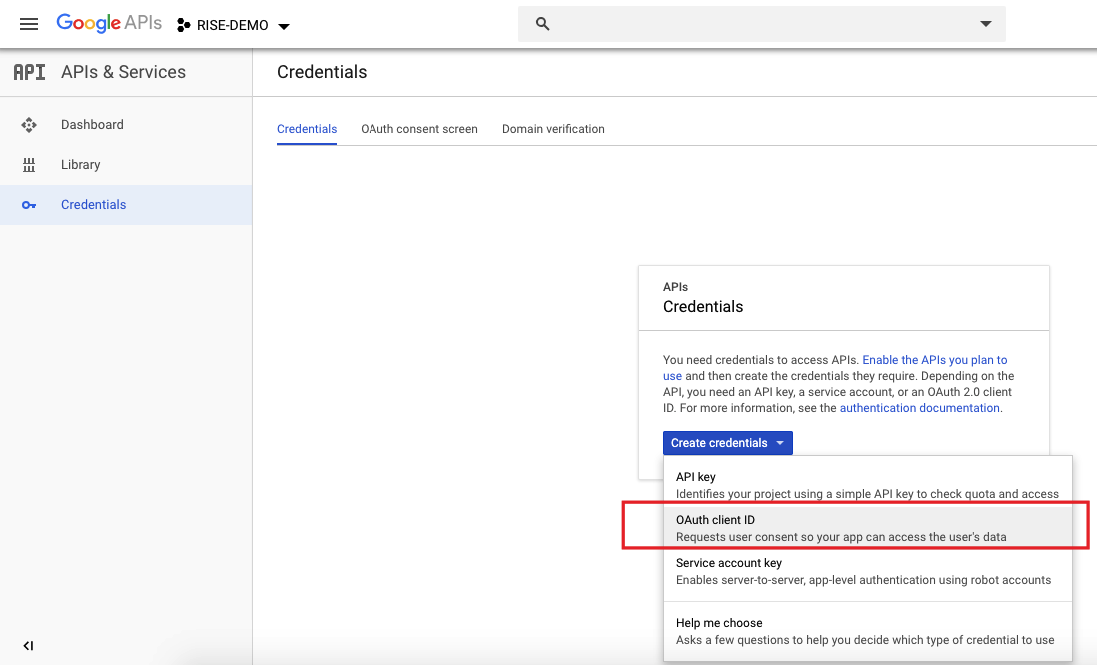Click the key icon beside Credentials
Viewport: 1097px width, 665px height.
29,205
